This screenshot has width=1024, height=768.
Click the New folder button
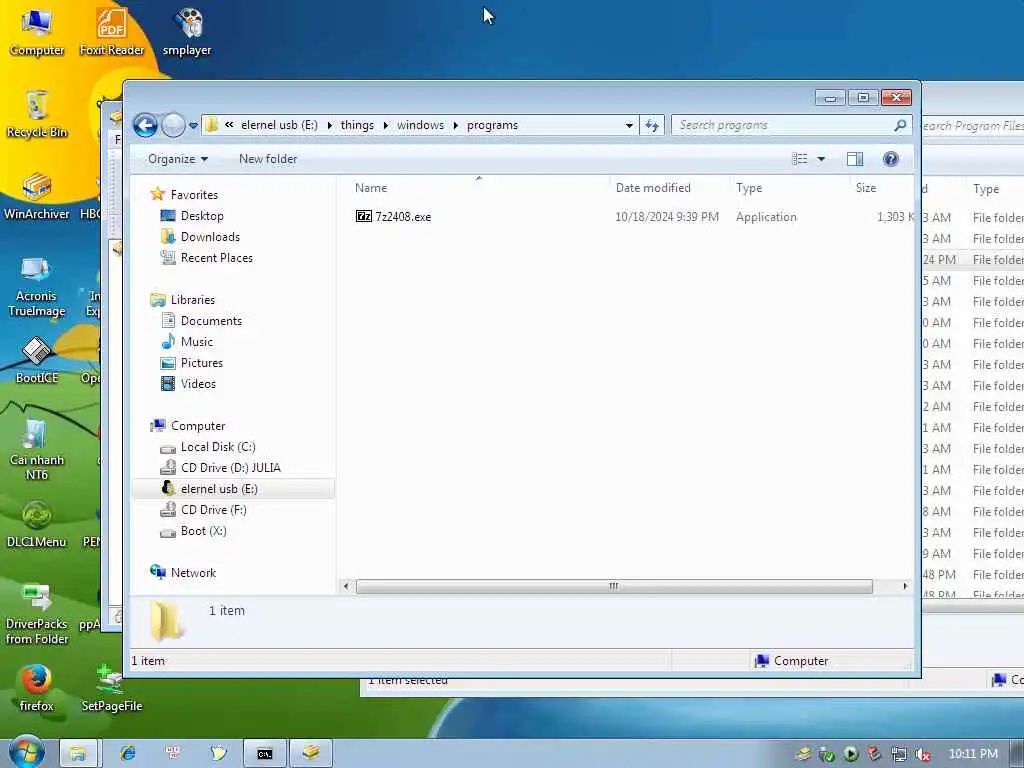[268, 159]
